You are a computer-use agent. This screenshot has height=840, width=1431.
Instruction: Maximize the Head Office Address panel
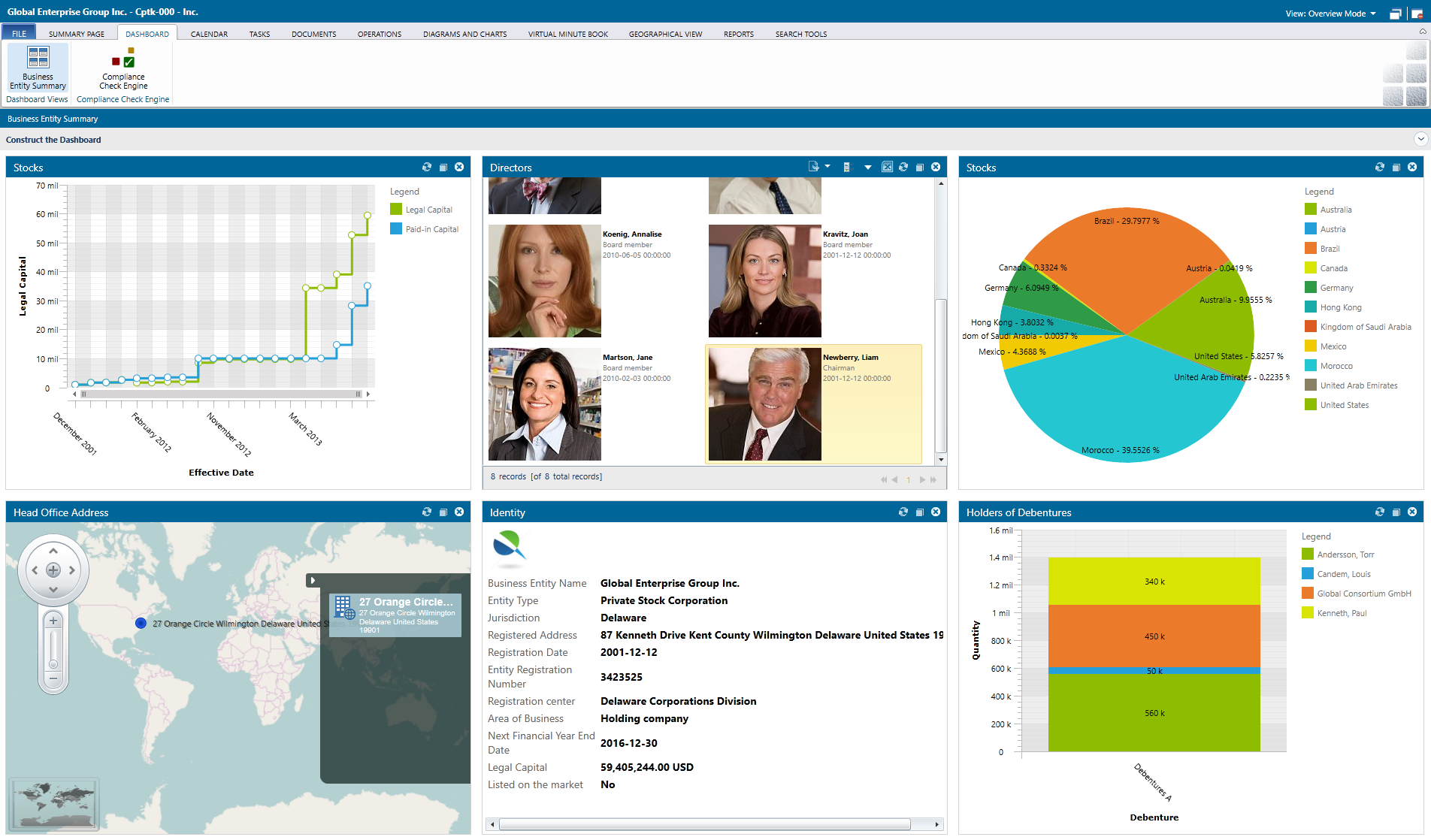(443, 512)
